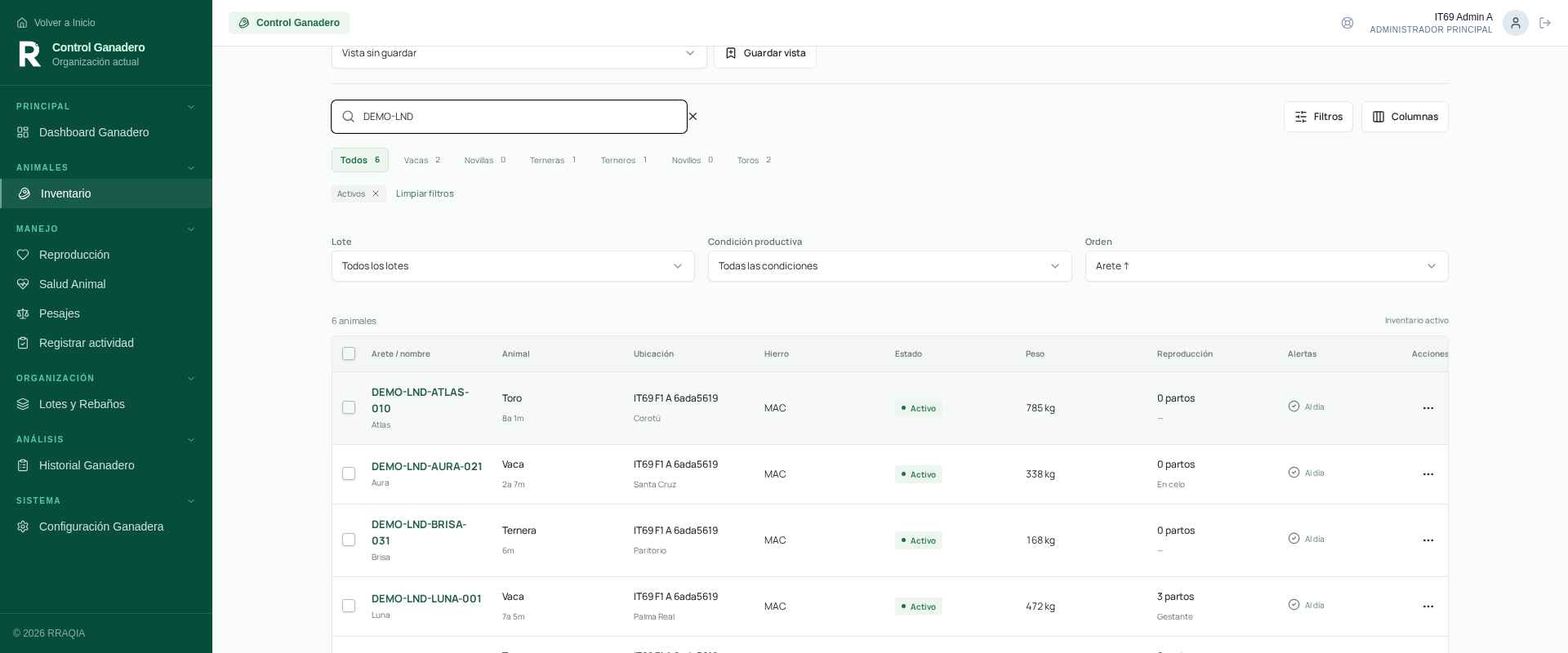Screen dimensions: 1568x653
Task: Click the magnifier icon in the search box
Action: 348,117
